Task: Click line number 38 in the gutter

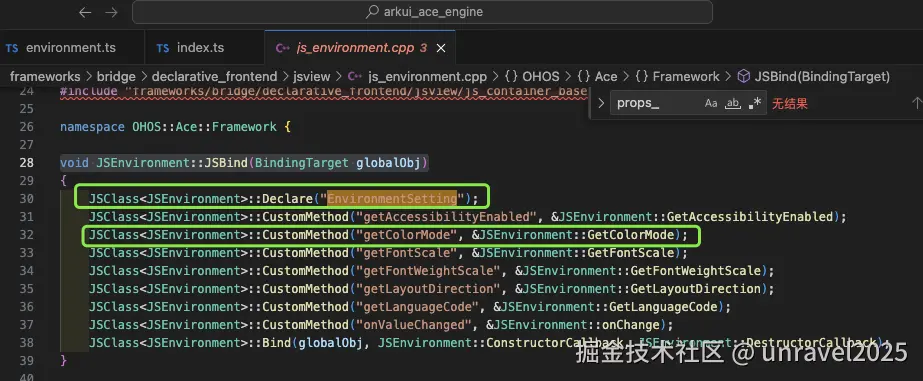Action: click(26, 343)
